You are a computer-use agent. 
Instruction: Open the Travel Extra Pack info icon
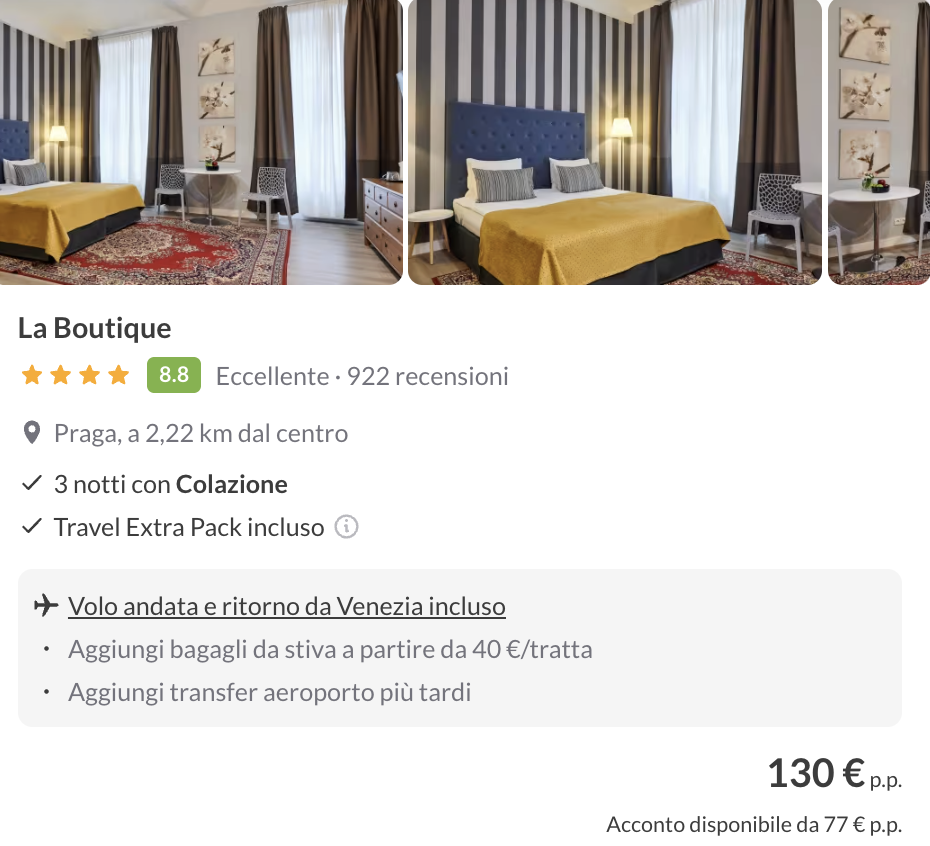click(x=346, y=527)
